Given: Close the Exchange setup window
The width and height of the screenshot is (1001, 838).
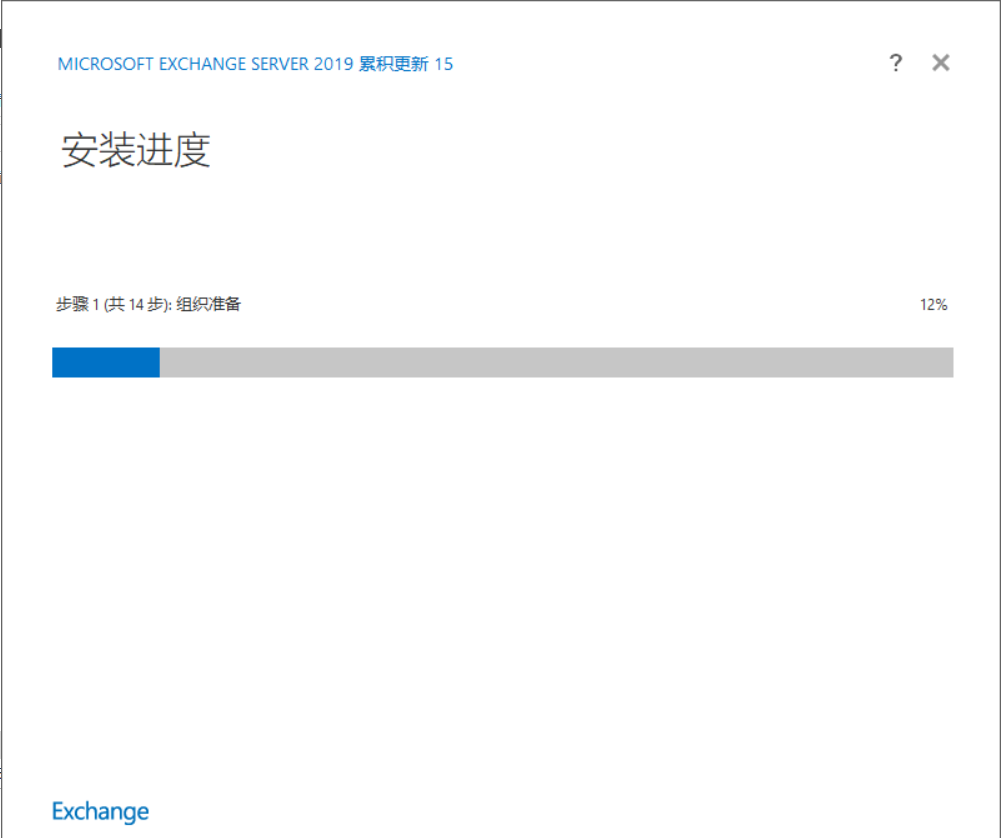Looking at the screenshot, I should tap(941, 63).
